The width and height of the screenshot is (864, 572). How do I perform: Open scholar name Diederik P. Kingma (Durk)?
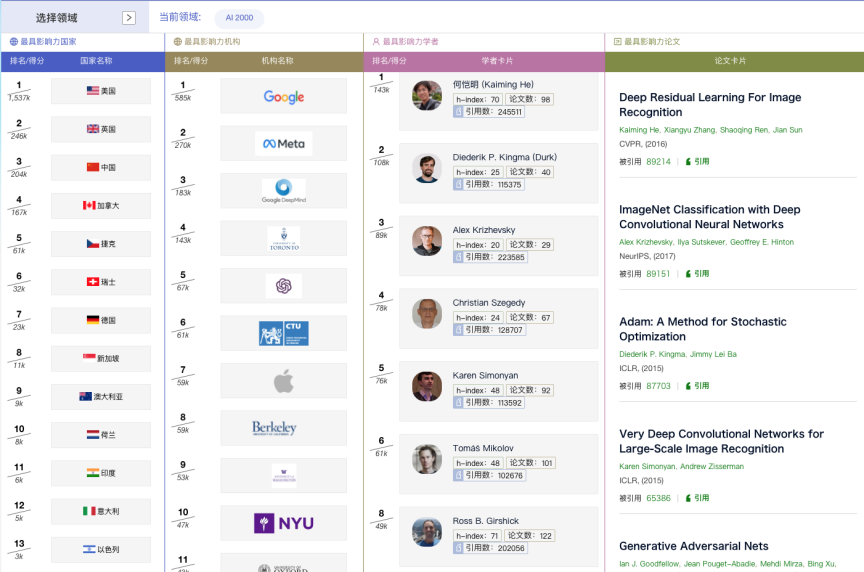505,157
